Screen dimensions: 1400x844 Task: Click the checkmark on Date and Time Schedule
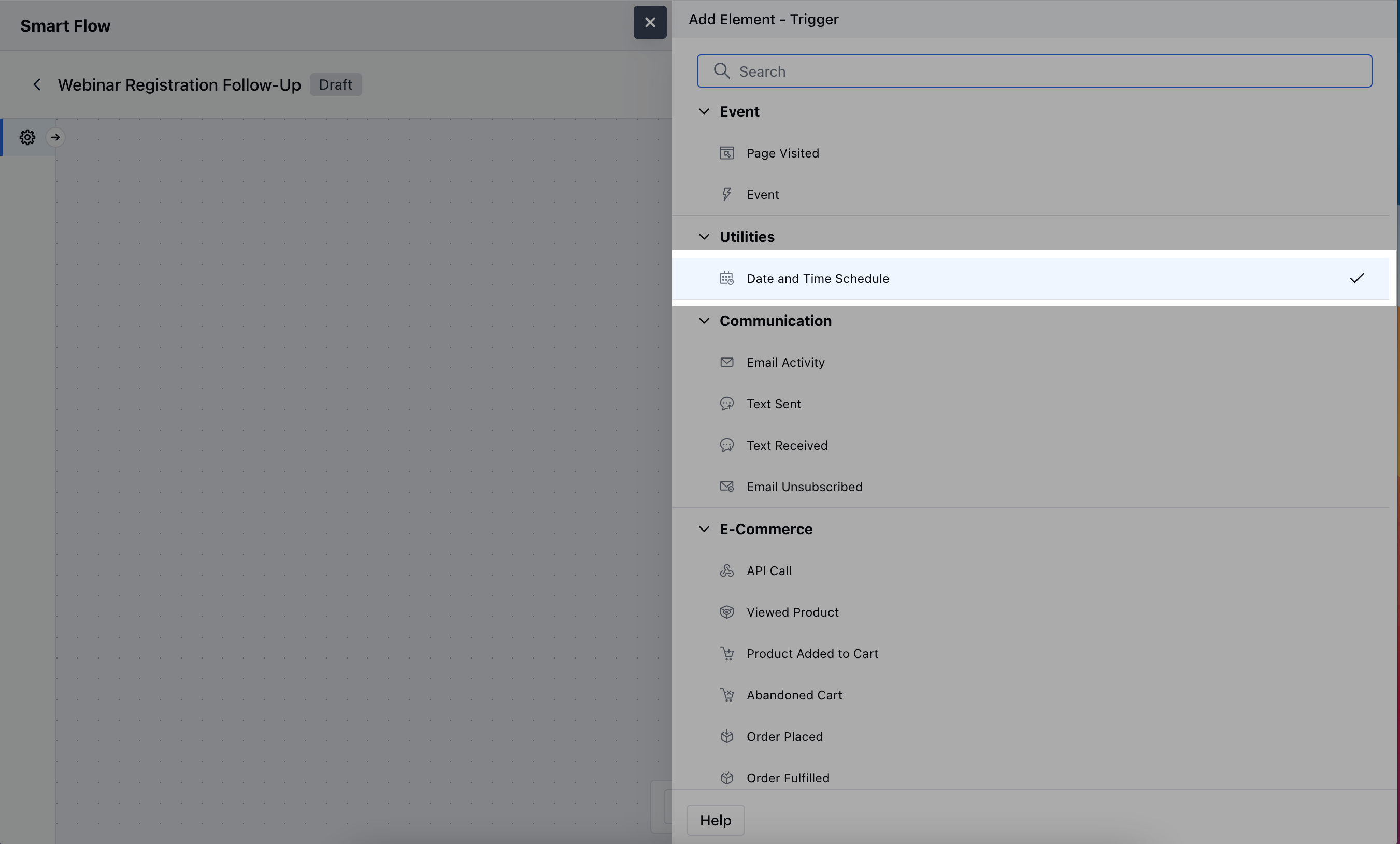[1356, 278]
